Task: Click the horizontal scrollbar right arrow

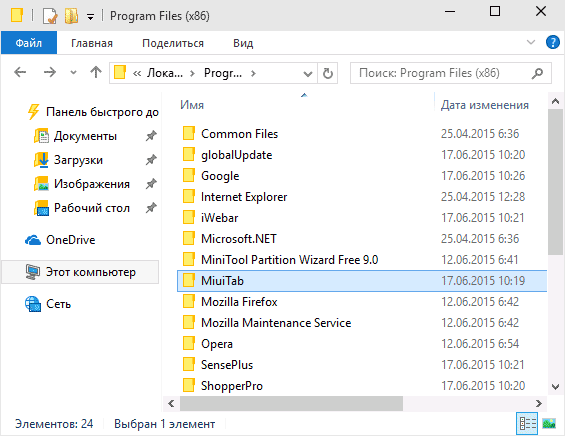Action: point(539,403)
